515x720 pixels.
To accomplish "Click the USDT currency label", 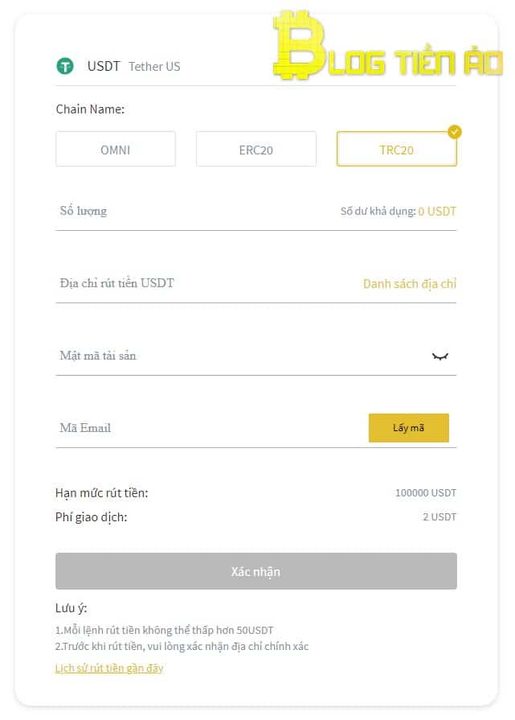I will point(103,66).
